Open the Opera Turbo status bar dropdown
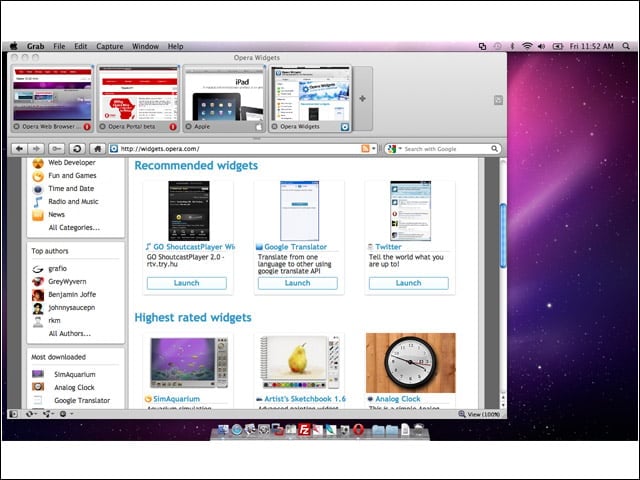Image resolution: width=640 pixels, height=480 pixels. pyautogui.click(x=66, y=414)
